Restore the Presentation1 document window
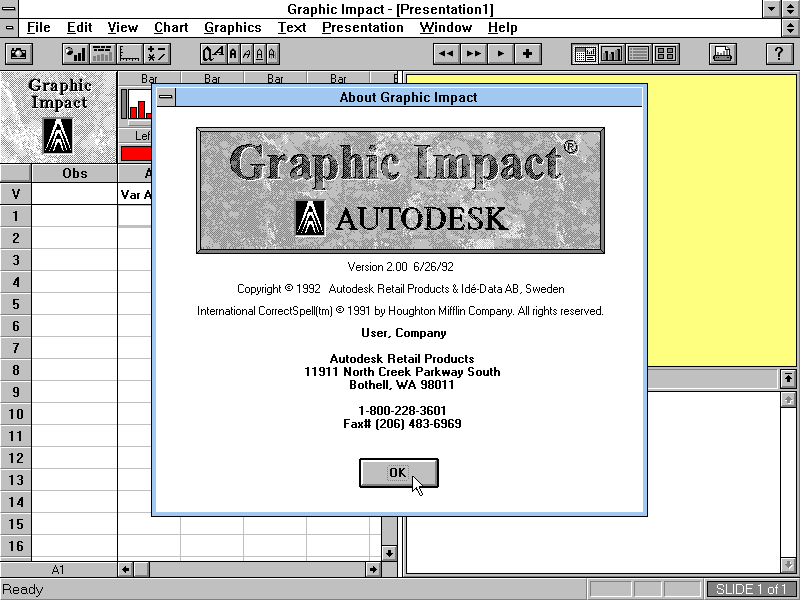Viewport: 800px width, 600px height. (790, 28)
